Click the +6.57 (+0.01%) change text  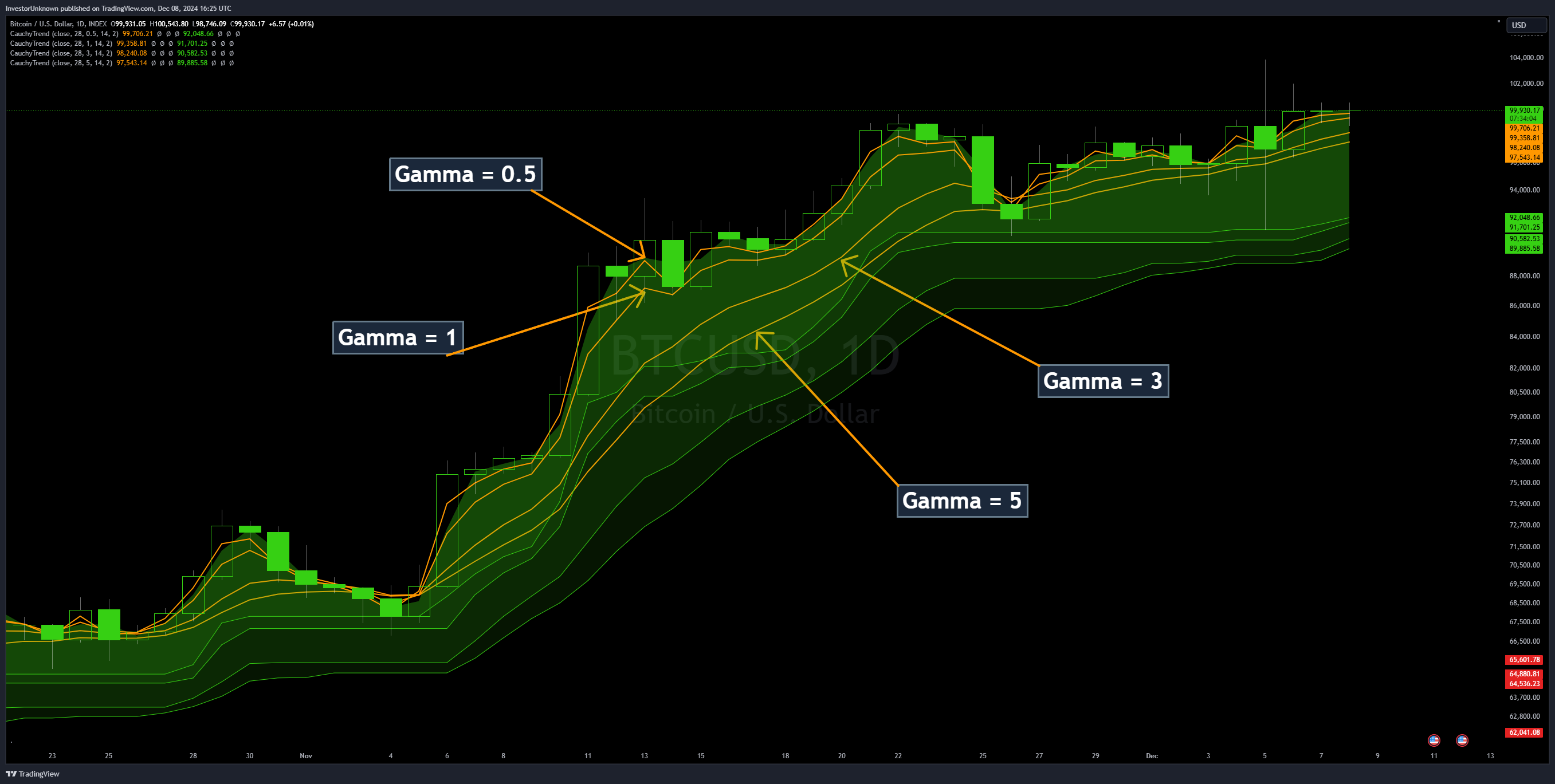(x=291, y=24)
